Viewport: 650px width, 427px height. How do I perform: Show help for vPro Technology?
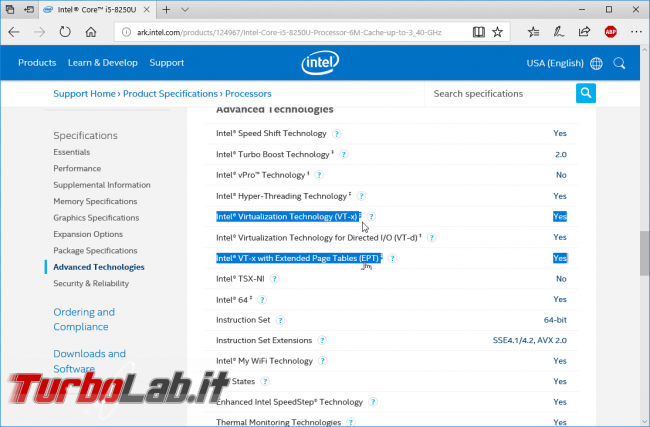[318, 175]
